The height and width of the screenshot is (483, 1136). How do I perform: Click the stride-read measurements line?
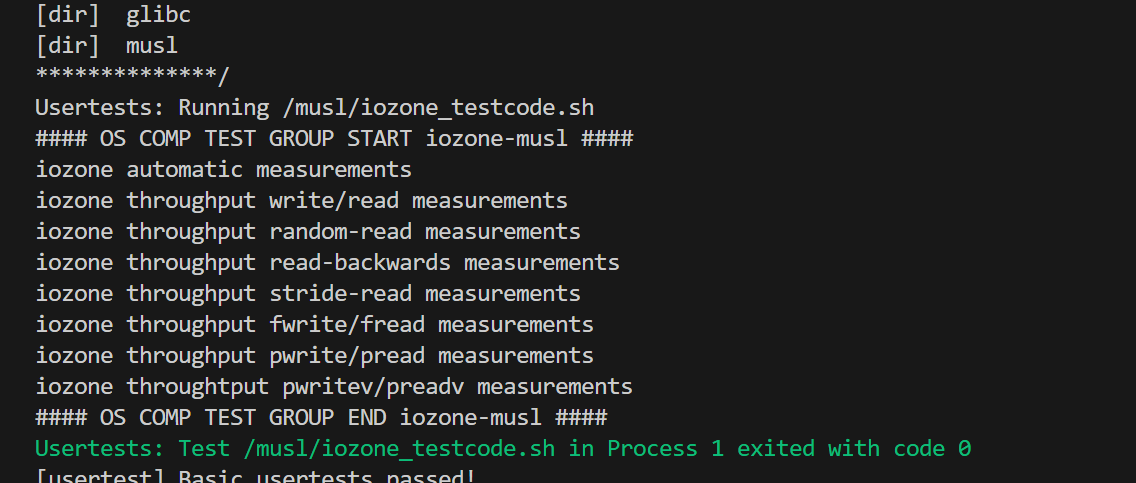308,294
